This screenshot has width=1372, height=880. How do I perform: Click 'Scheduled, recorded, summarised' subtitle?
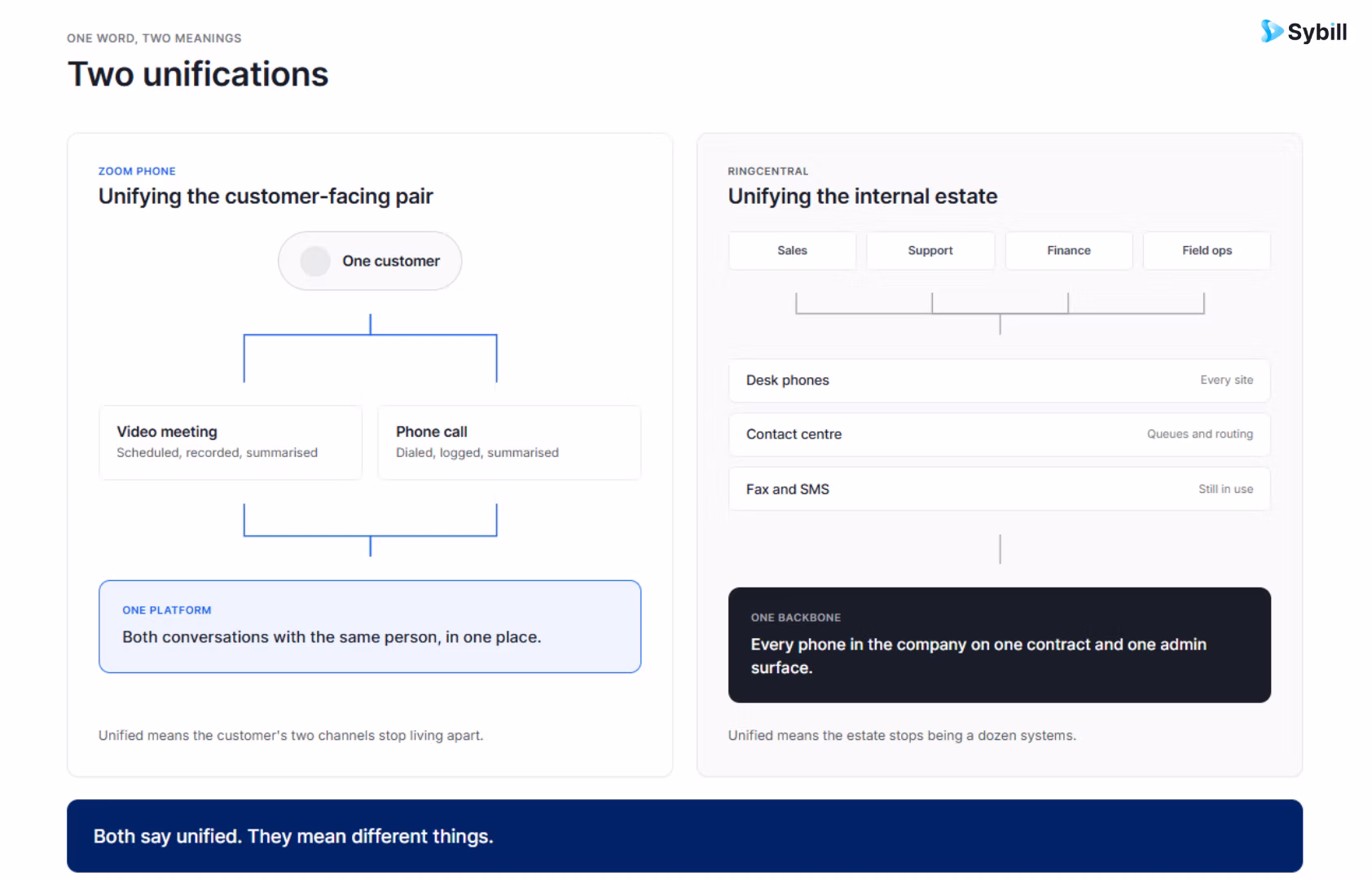click(217, 453)
